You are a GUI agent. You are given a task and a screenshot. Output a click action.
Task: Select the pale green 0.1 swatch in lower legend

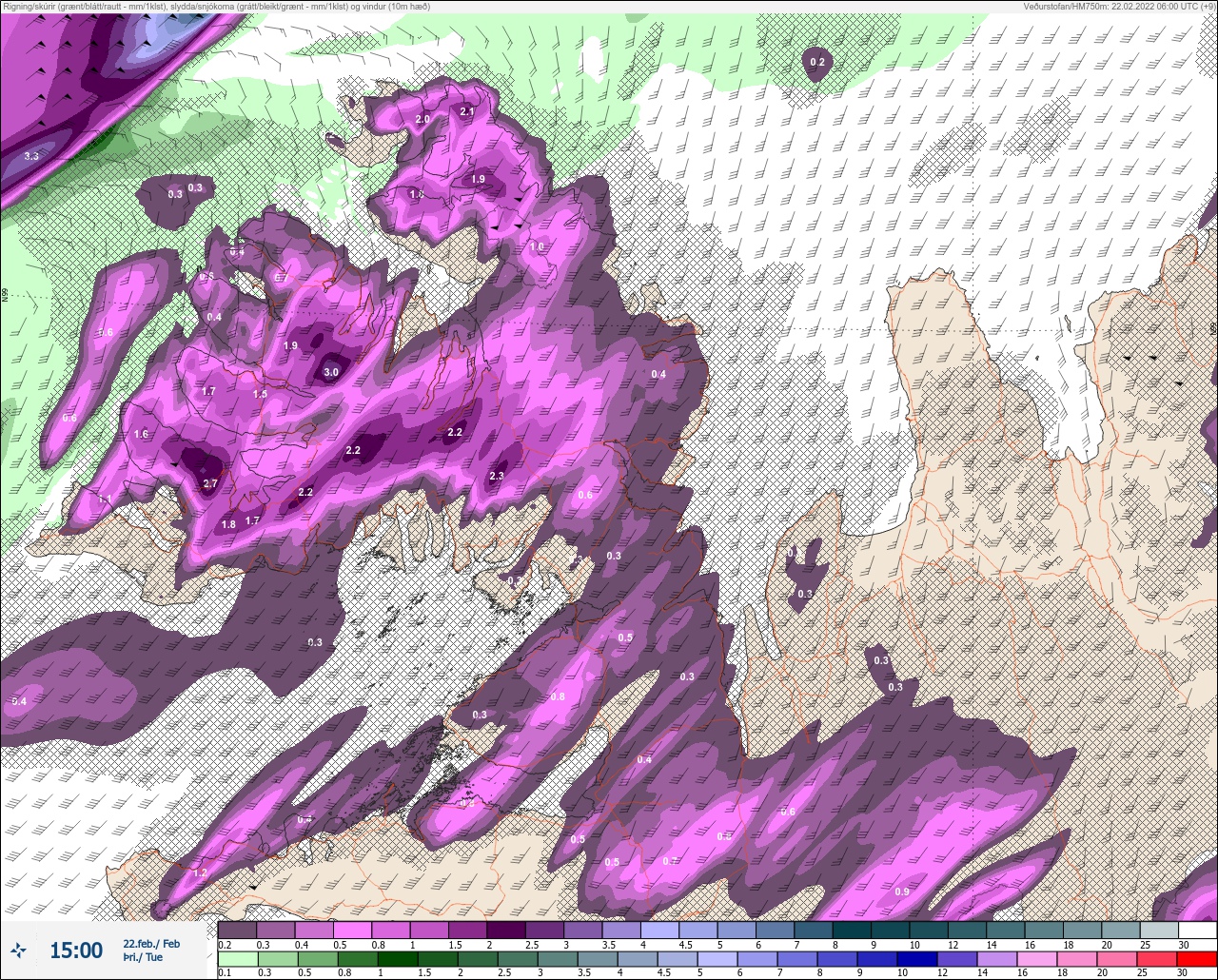pos(237,959)
